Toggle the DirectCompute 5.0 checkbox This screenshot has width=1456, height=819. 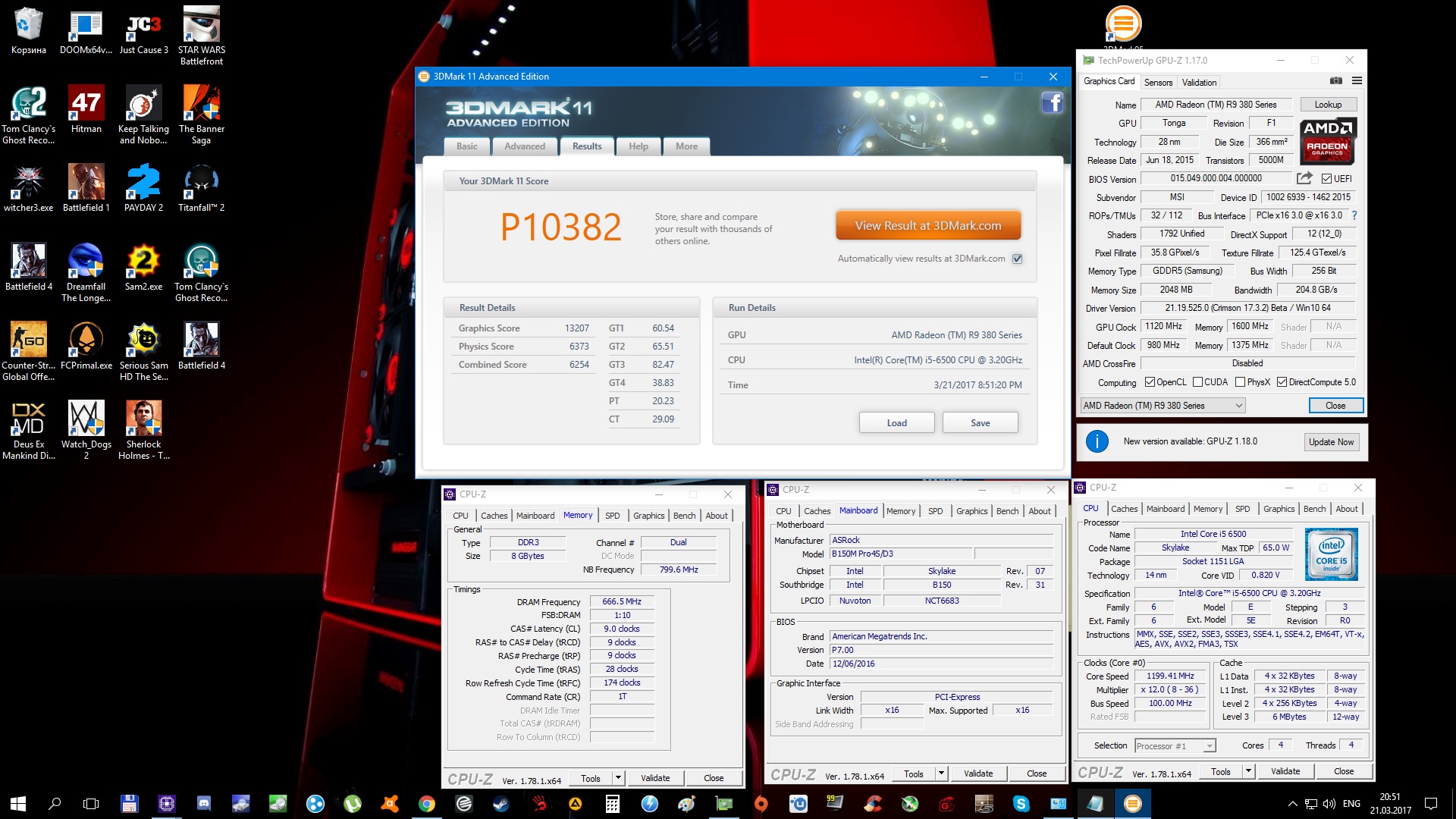click(x=1282, y=382)
